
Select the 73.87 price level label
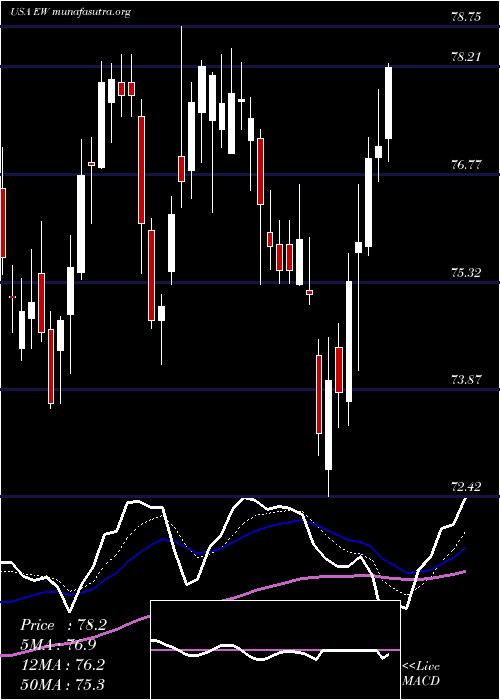click(x=466, y=380)
